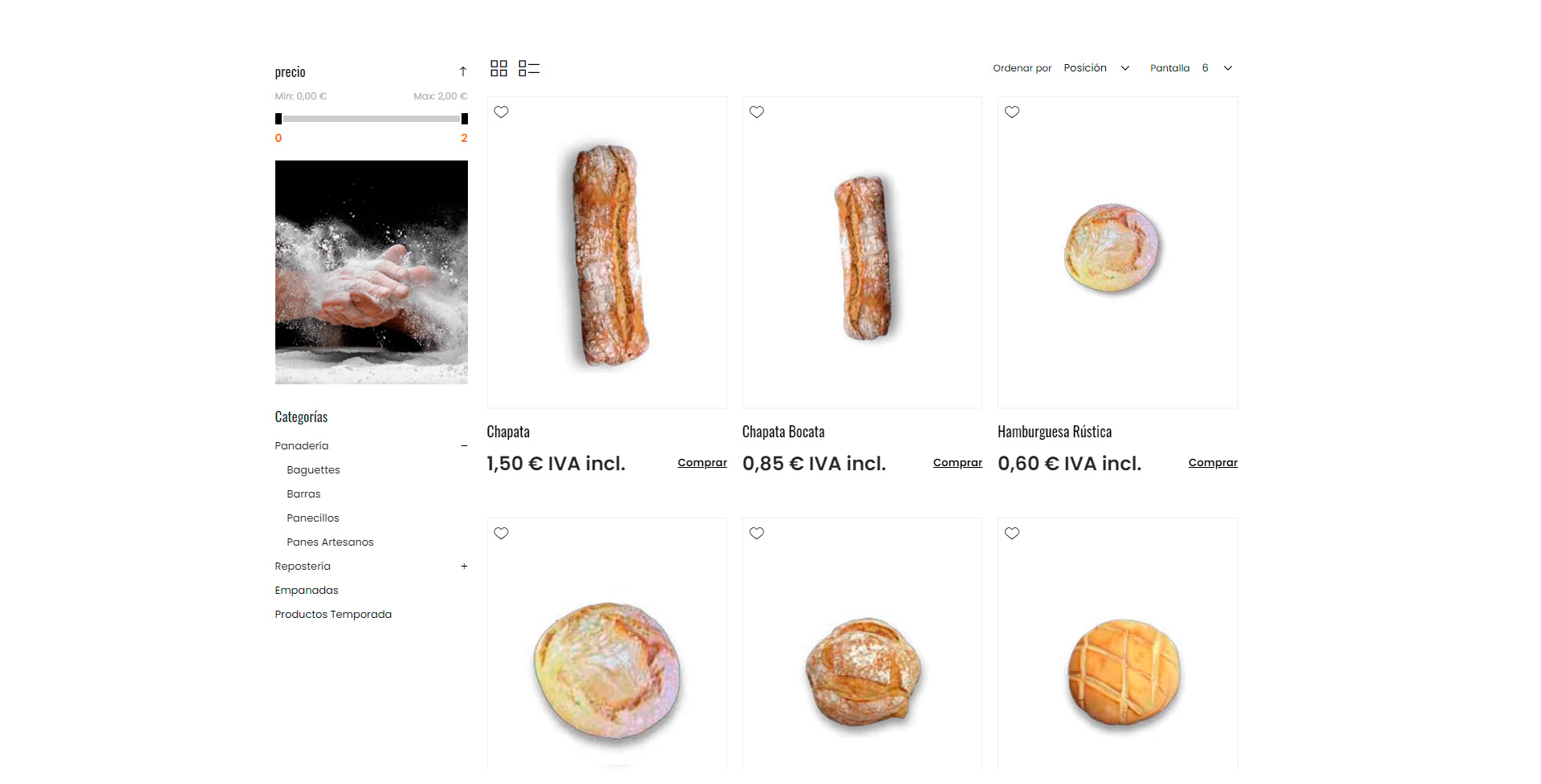Add Chapata Bocata to wishlist
The height and width of the screenshot is (784, 1541).
pyautogui.click(x=757, y=112)
